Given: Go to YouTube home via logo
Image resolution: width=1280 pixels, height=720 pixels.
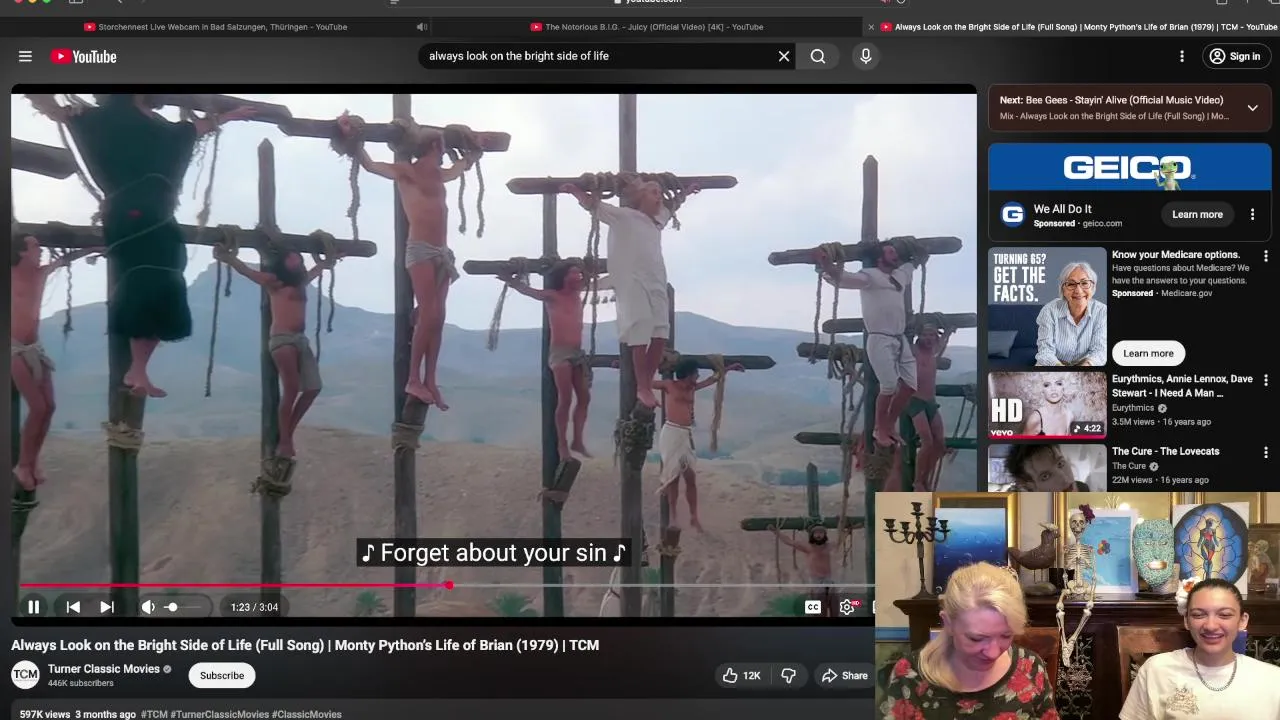Looking at the screenshot, I should point(84,57).
